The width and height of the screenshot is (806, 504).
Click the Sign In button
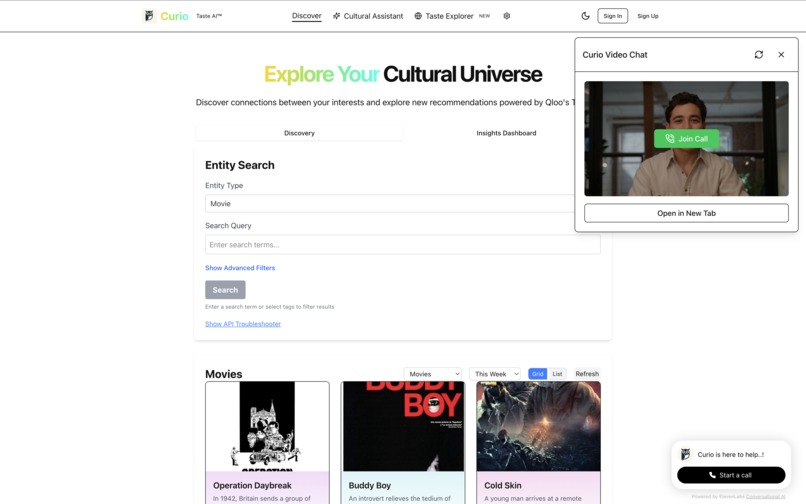(613, 16)
